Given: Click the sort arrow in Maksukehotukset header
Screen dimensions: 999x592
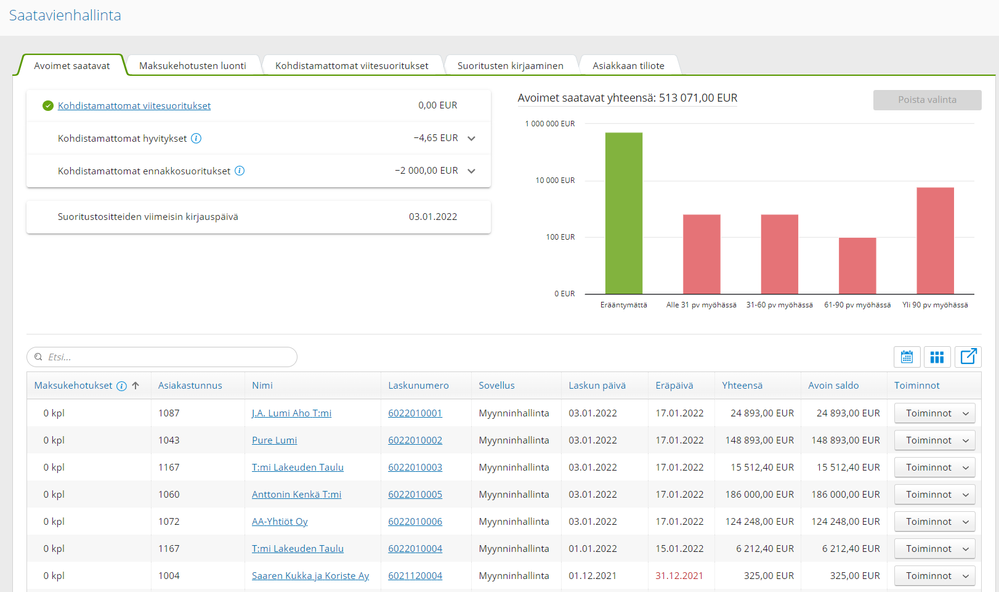Looking at the screenshot, I should pos(136,386).
